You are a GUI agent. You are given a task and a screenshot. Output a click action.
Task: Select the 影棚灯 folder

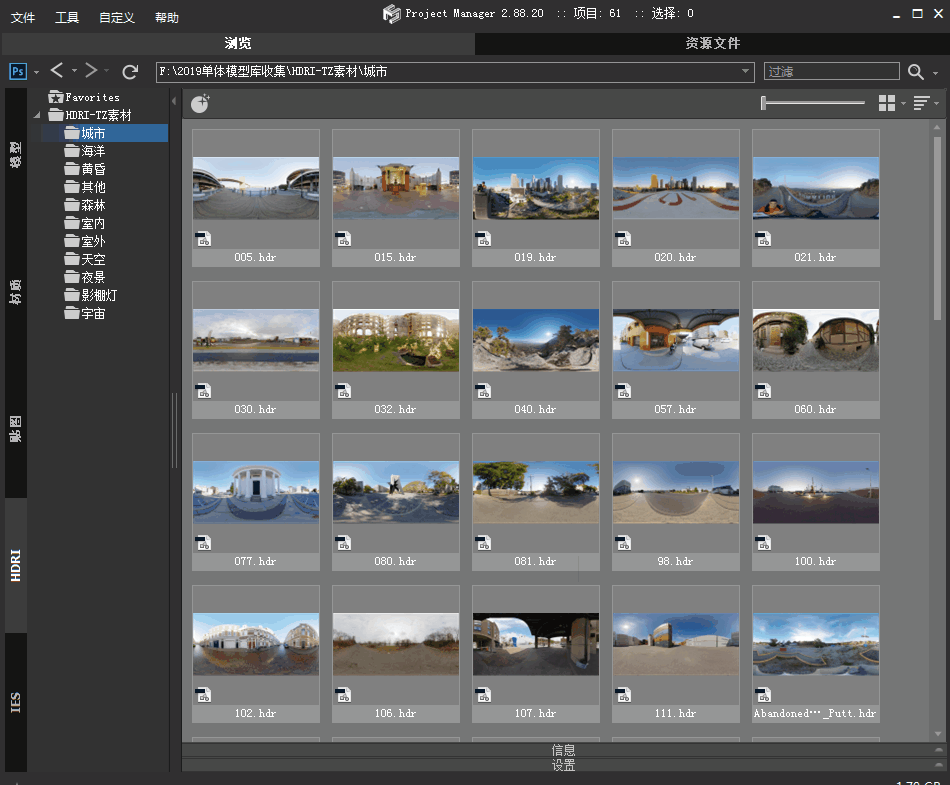click(x=91, y=296)
